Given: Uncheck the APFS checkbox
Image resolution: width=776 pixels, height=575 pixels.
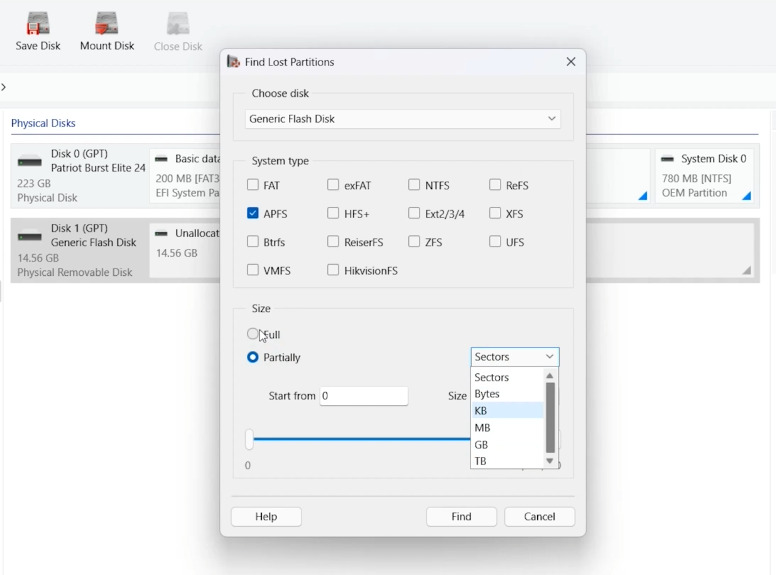Looking at the screenshot, I should pyautogui.click(x=253, y=213).
